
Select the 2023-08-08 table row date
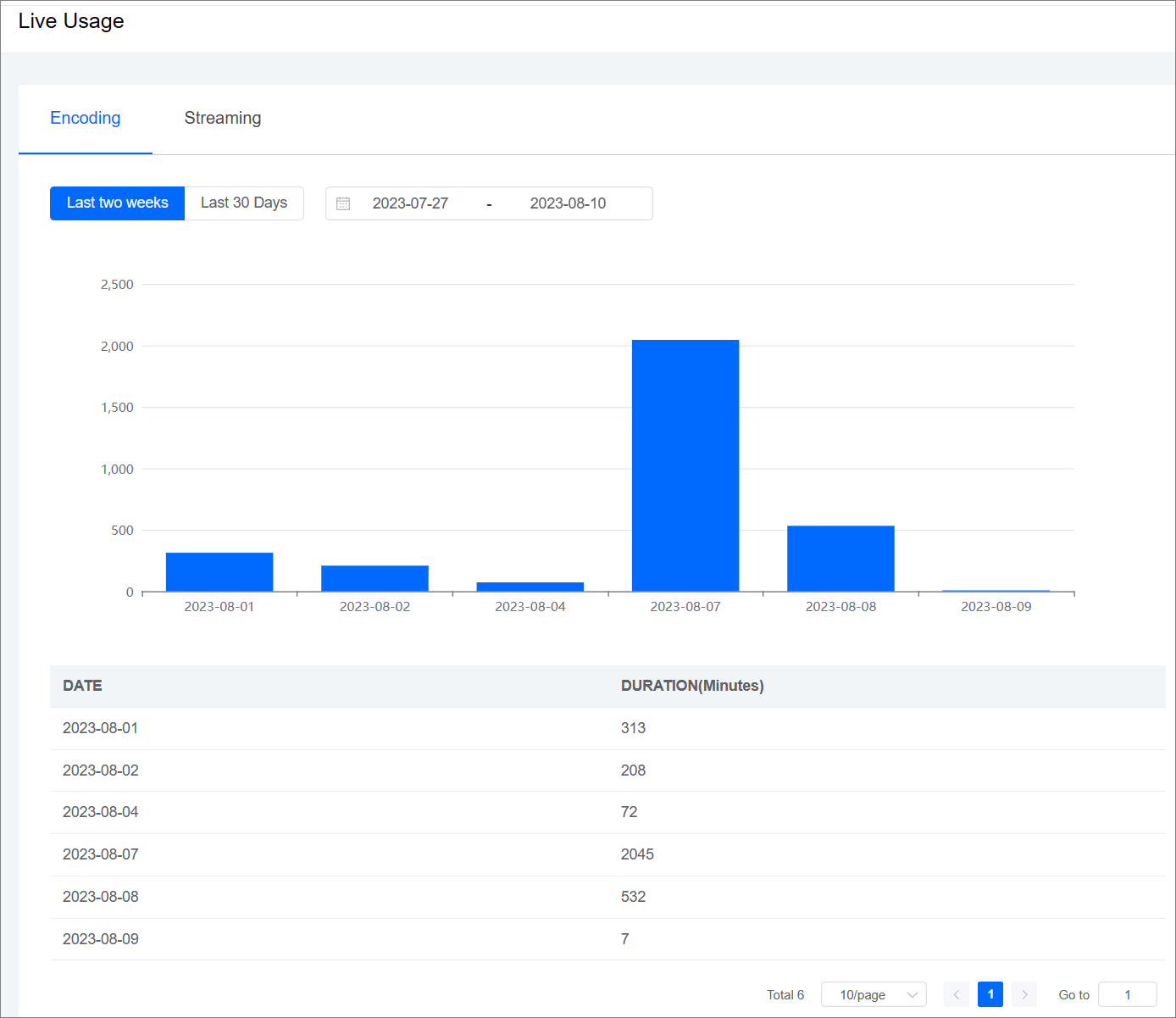[x=100, y=897]
